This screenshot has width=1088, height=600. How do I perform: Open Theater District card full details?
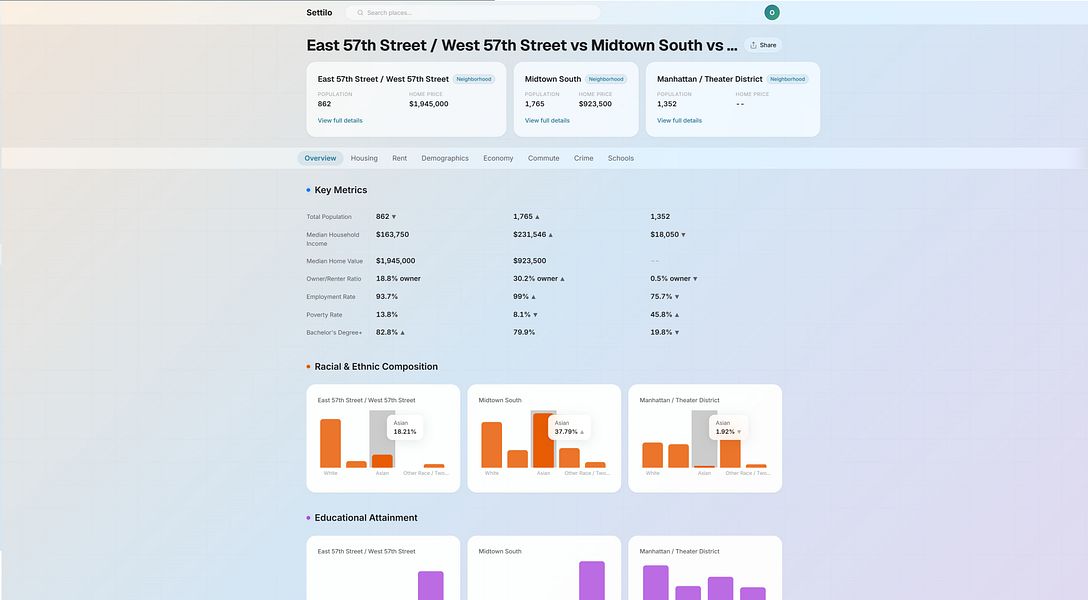tap(679, 121)
